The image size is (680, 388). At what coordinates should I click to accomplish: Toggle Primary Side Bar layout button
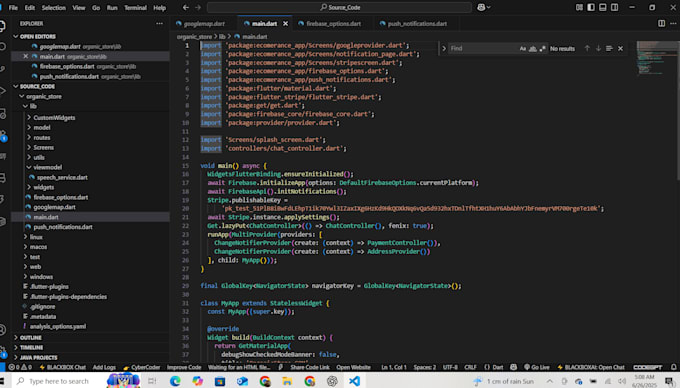point(591,7)
